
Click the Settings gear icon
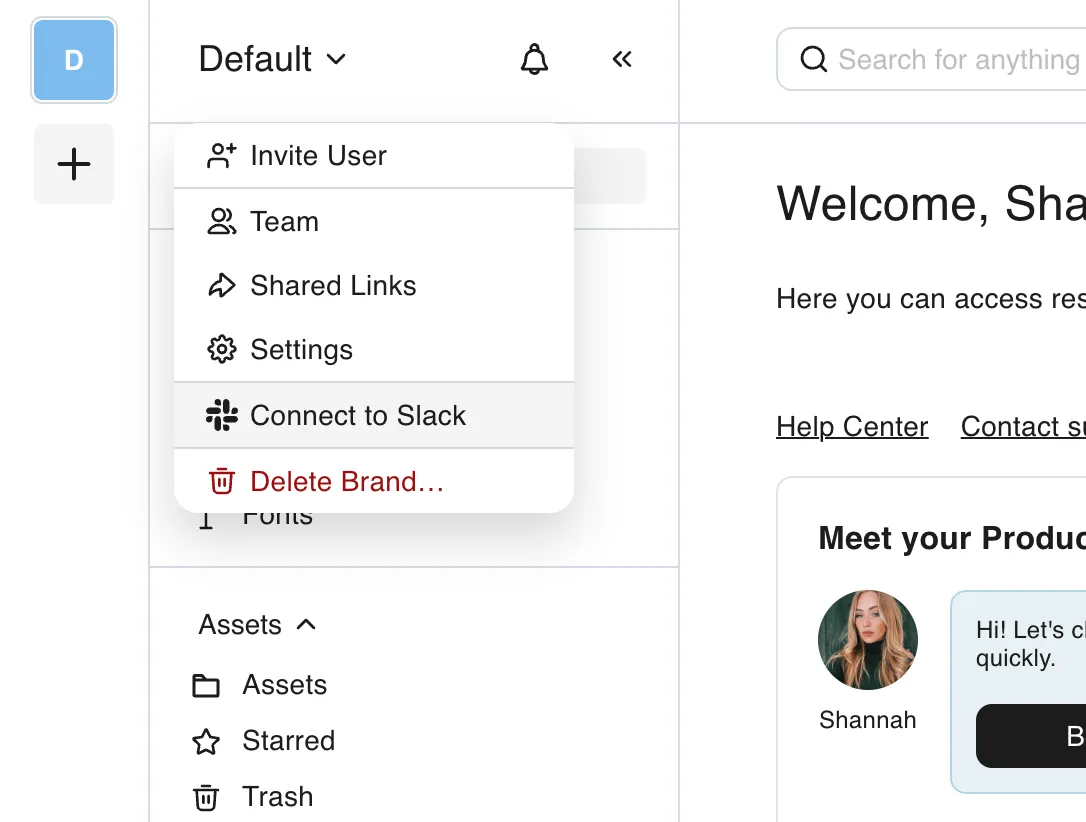point(222,350)
